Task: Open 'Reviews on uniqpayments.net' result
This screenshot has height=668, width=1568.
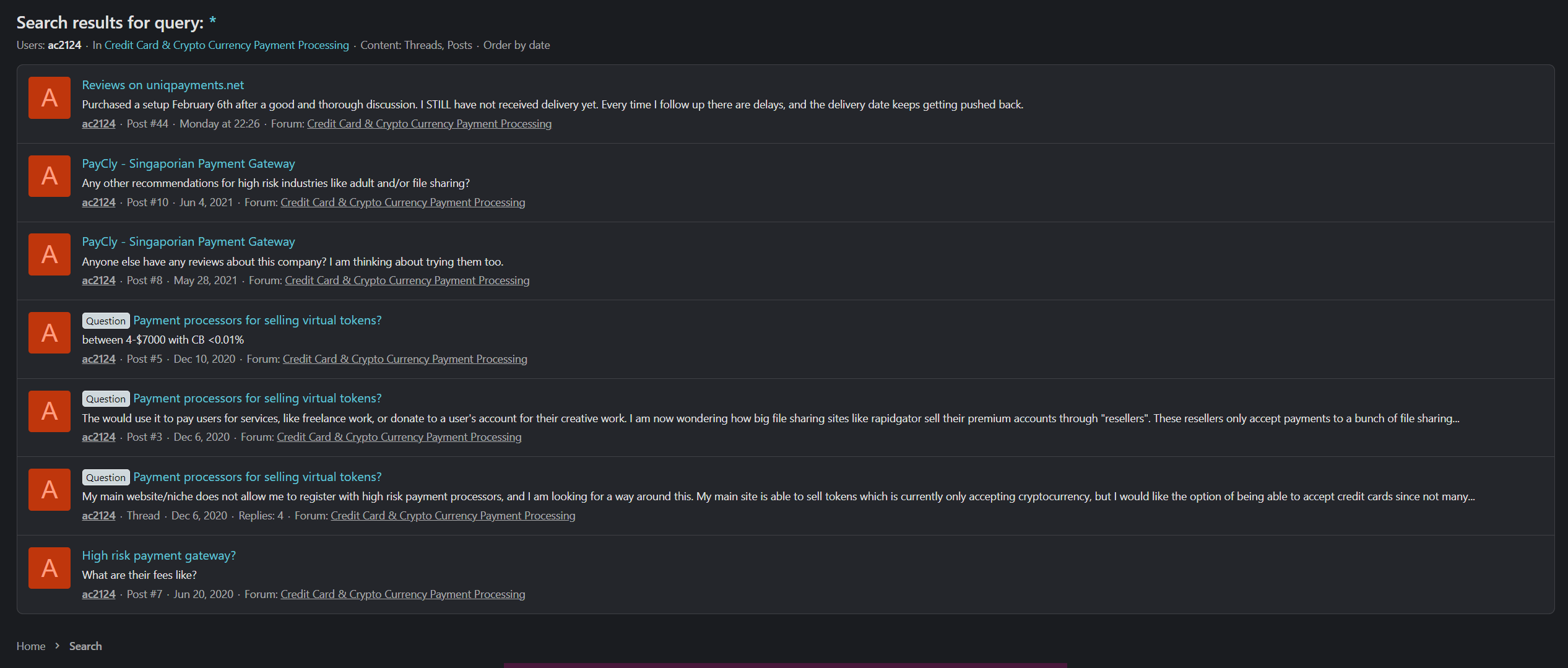Action: pyautogui.click(x=163, y=85)
